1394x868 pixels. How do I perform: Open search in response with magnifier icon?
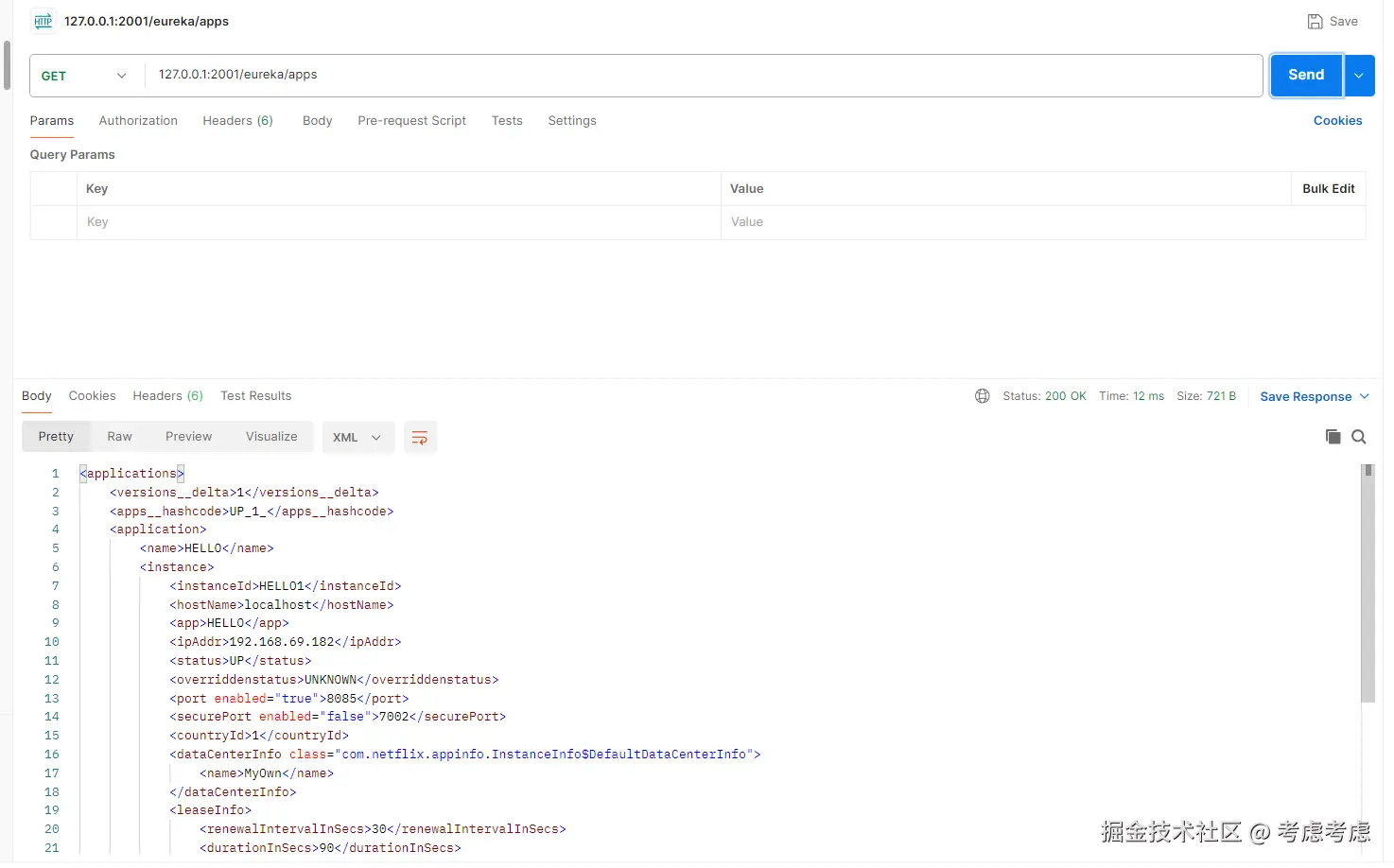(1359, 437)
